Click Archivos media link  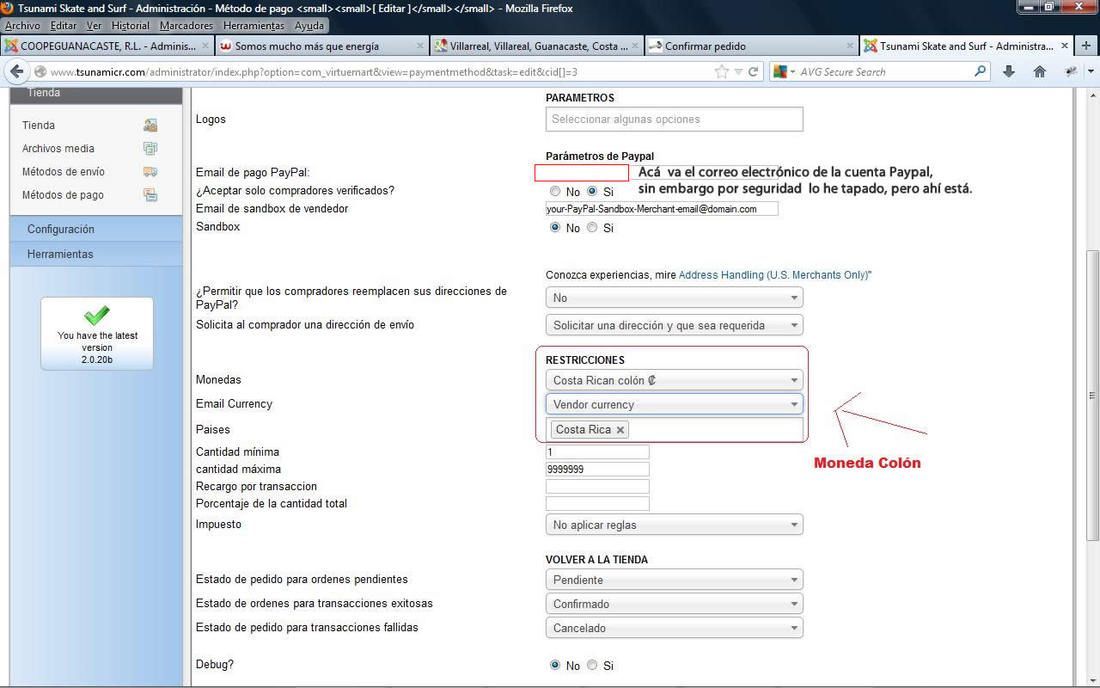[x=58, y=148]
